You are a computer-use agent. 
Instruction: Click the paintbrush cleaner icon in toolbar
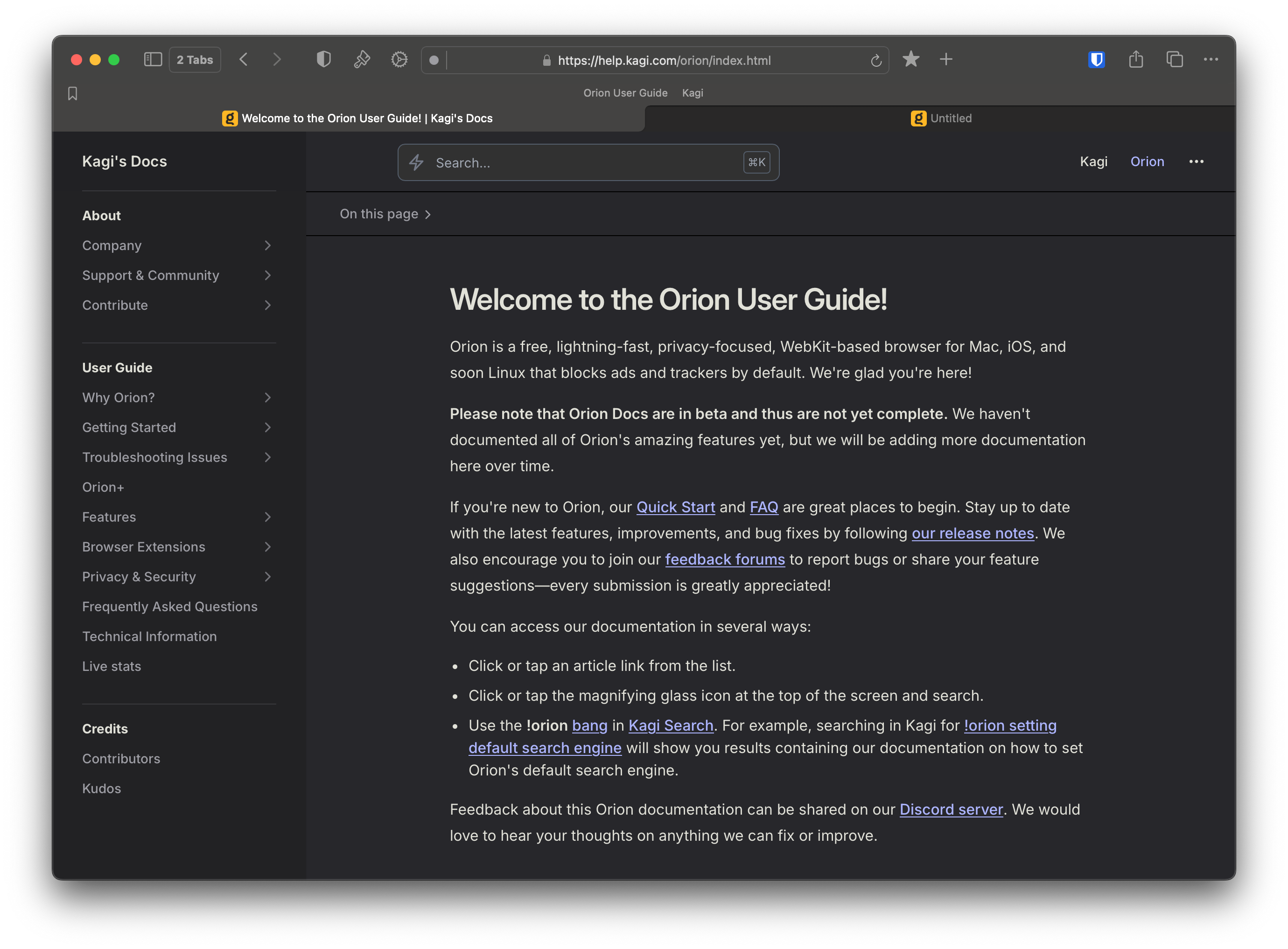[x=361, y=60]
